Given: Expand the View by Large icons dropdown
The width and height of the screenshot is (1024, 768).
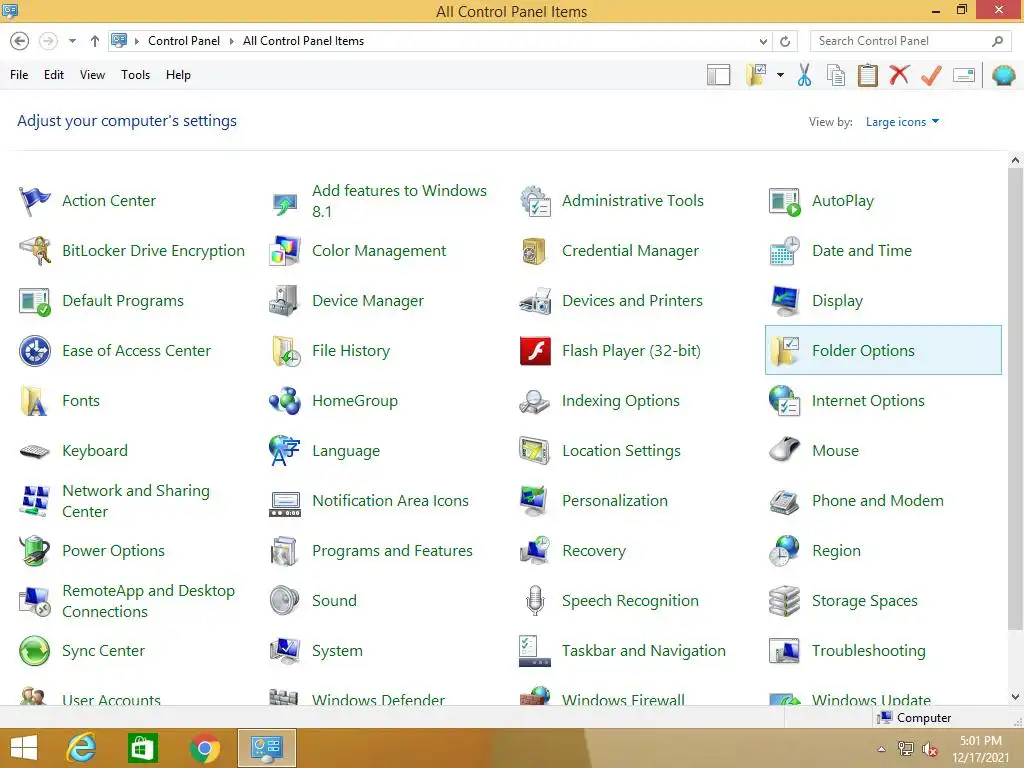Looking at the screenshot, I should pyautogui.click(x=902, y=121).
